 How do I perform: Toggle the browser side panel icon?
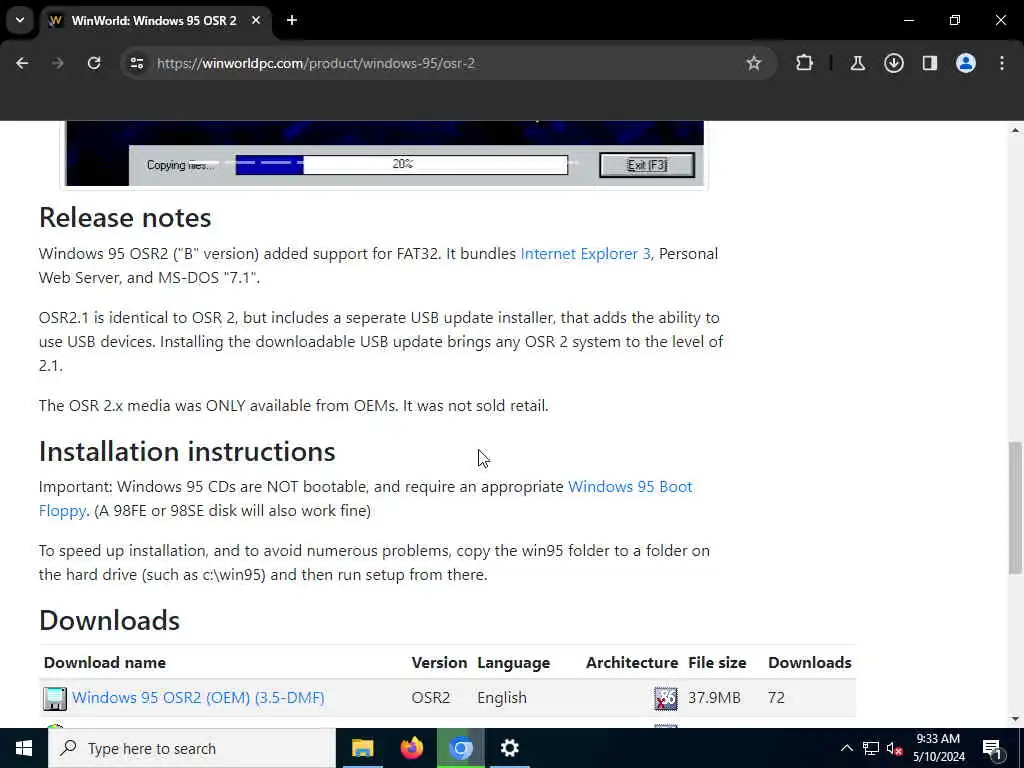(929, 63)
